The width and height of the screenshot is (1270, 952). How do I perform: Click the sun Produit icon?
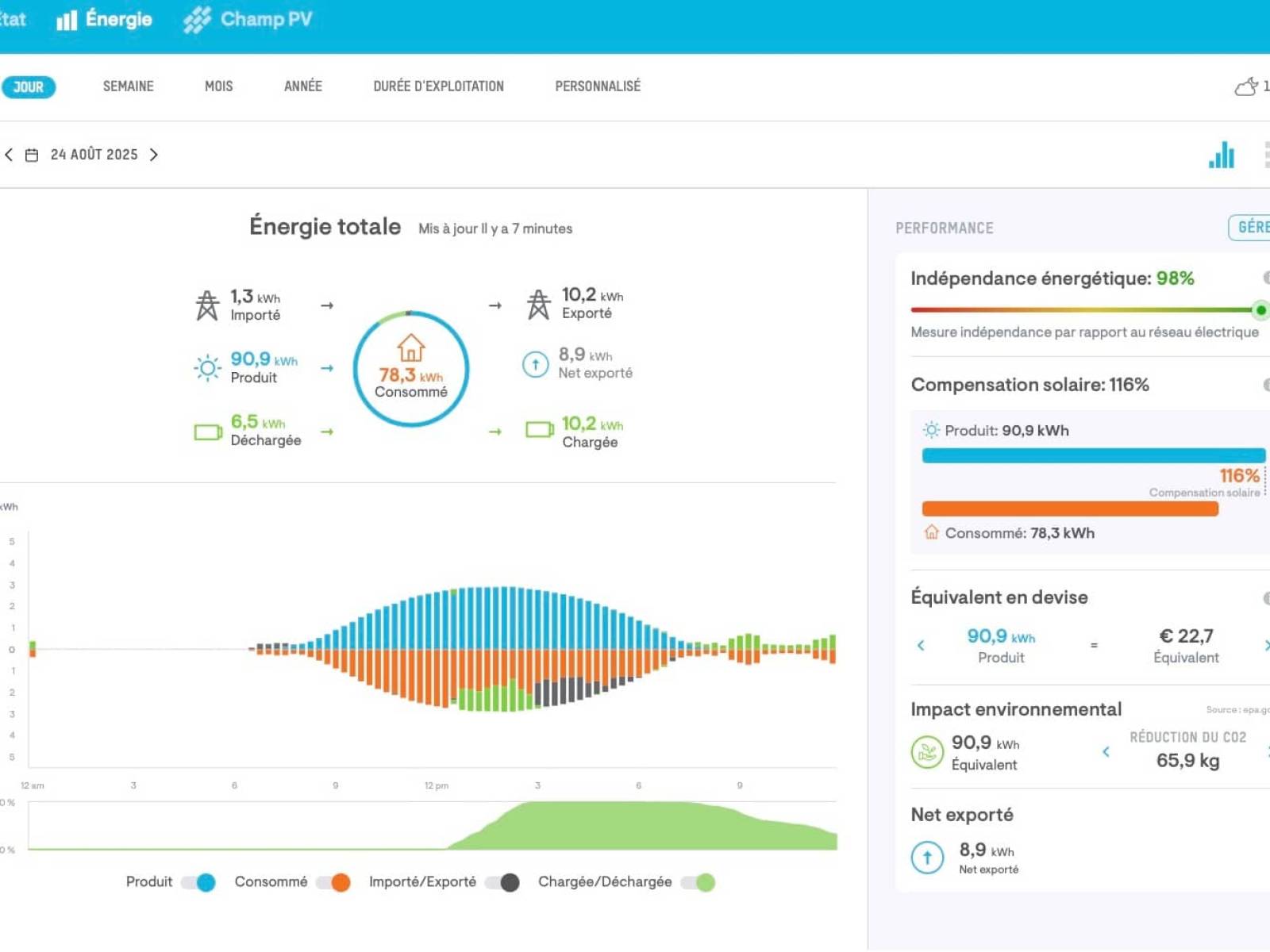[207, 368]
